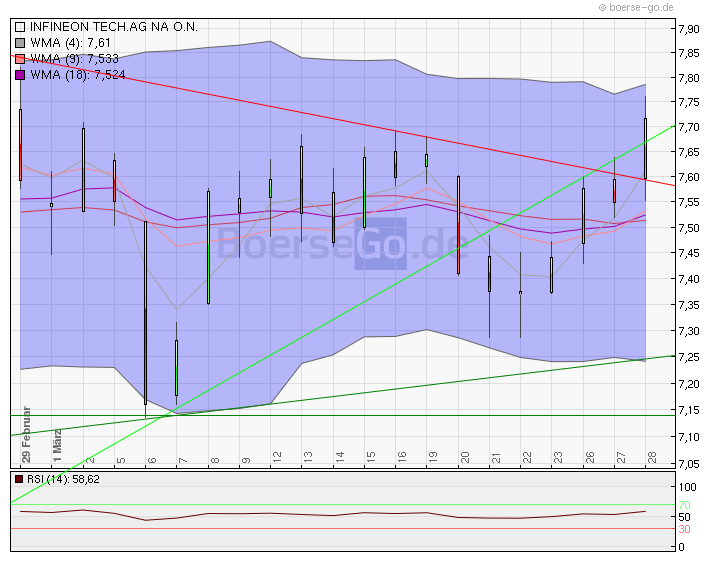Click the salmon WMA (9) legend swatch
Viewport: 720px width, 561px height.
(20, 59)
